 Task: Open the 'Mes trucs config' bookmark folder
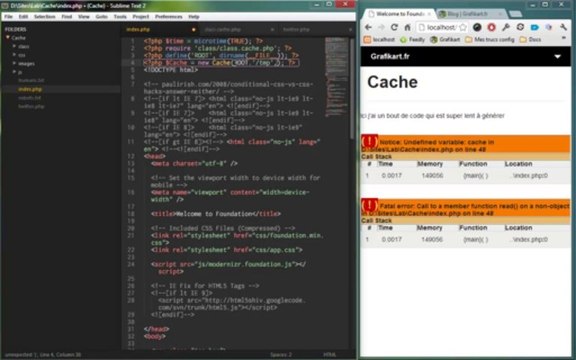point(490,39)
